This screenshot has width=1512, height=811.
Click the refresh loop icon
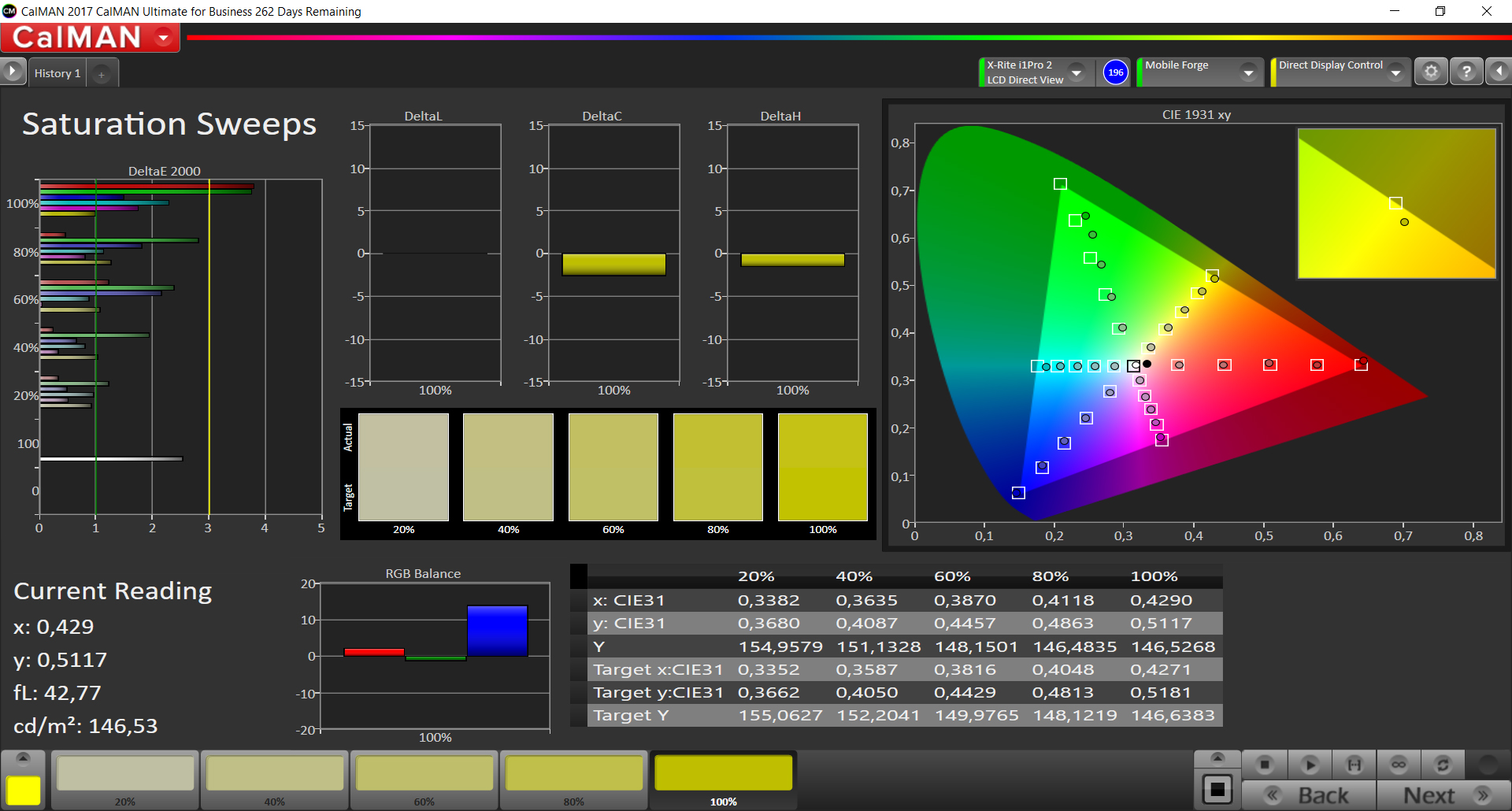tap(1443, 765)
